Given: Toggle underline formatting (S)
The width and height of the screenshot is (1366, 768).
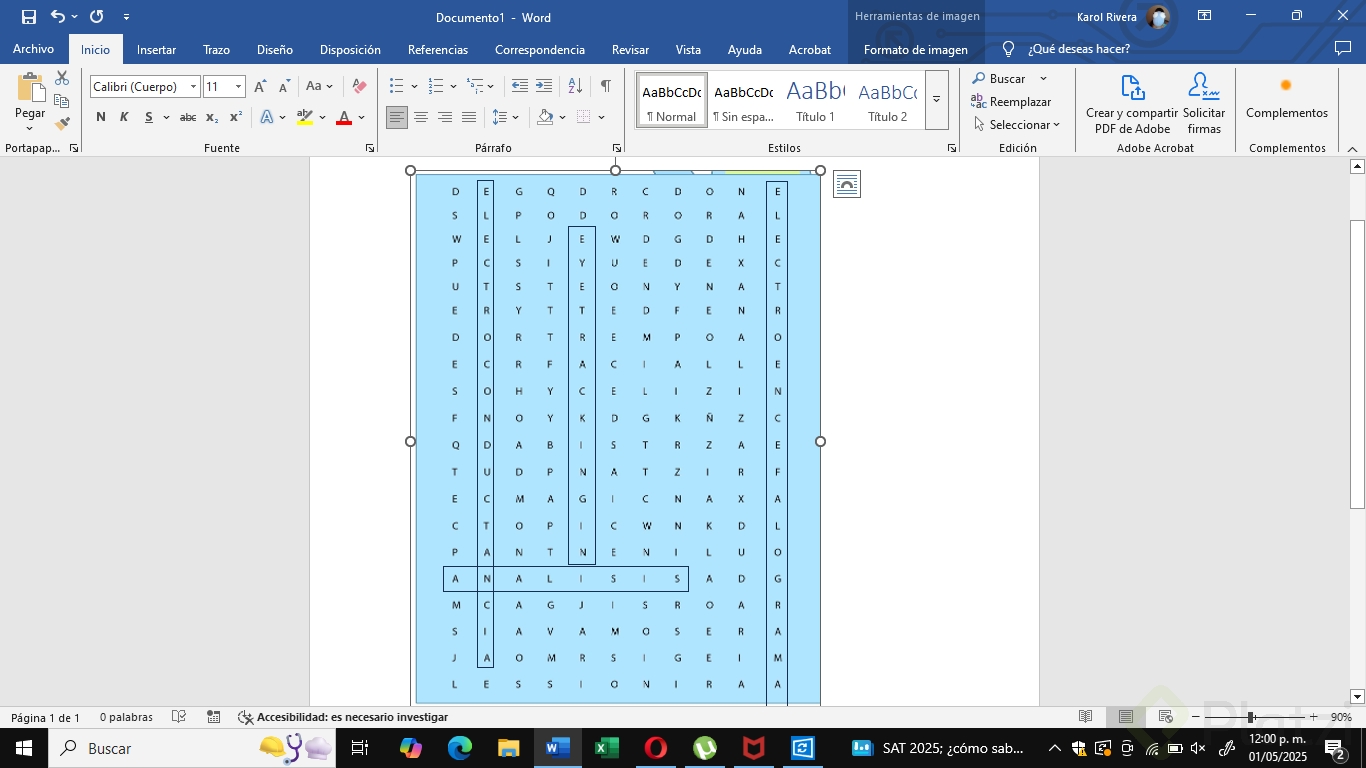Looking at the screenshot, I should (x=149, y=118).
